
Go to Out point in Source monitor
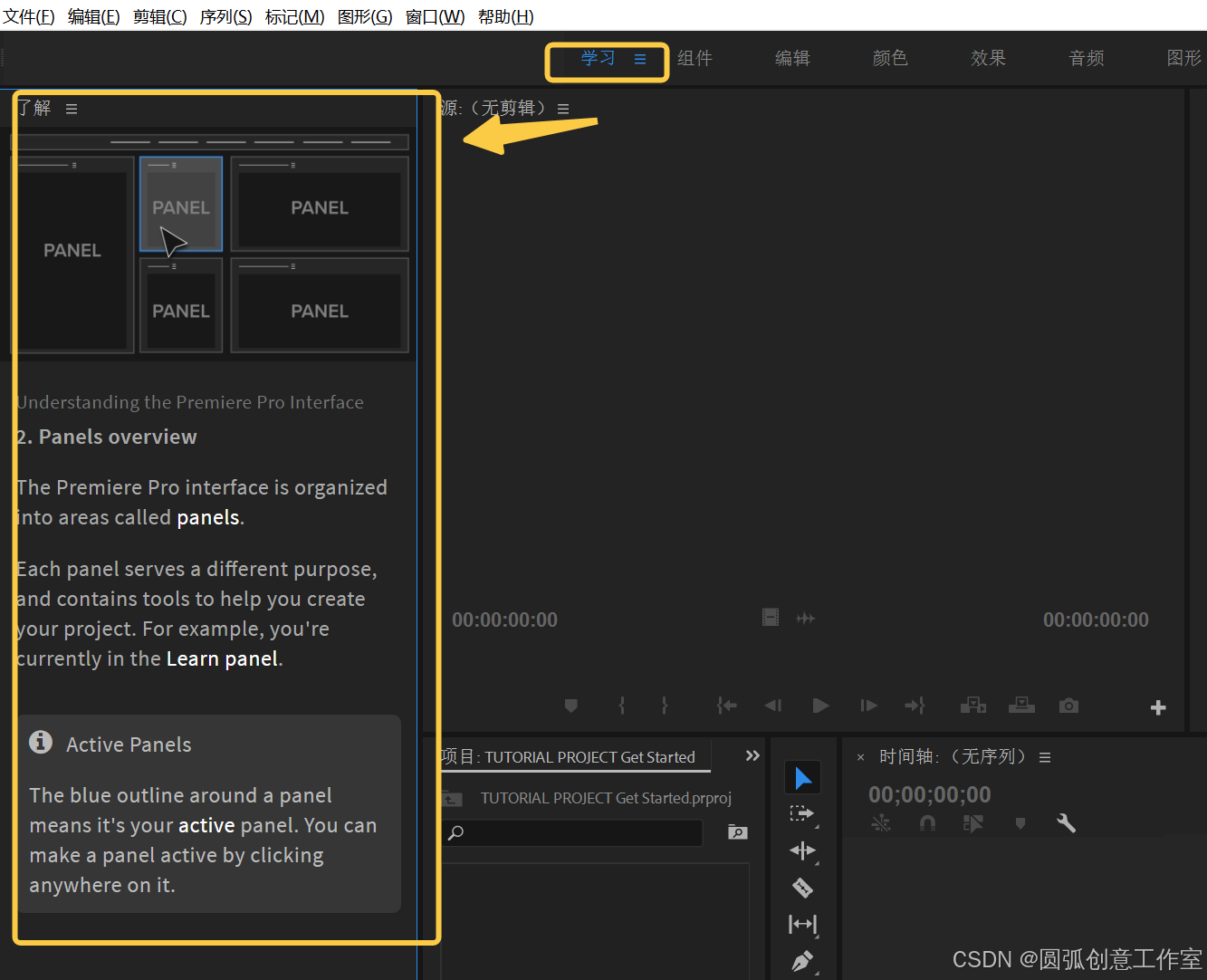915,706
